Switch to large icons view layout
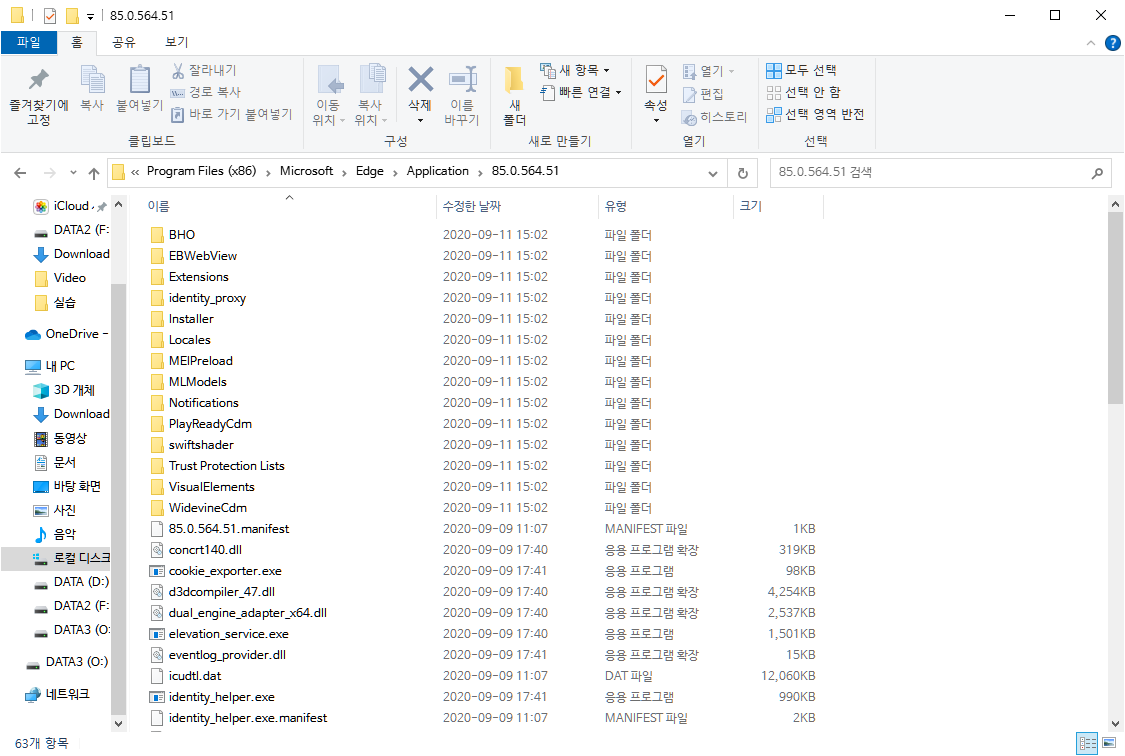Image resolution: width=1125 pixels, height=756 pixels. (x=1108, y=743)
